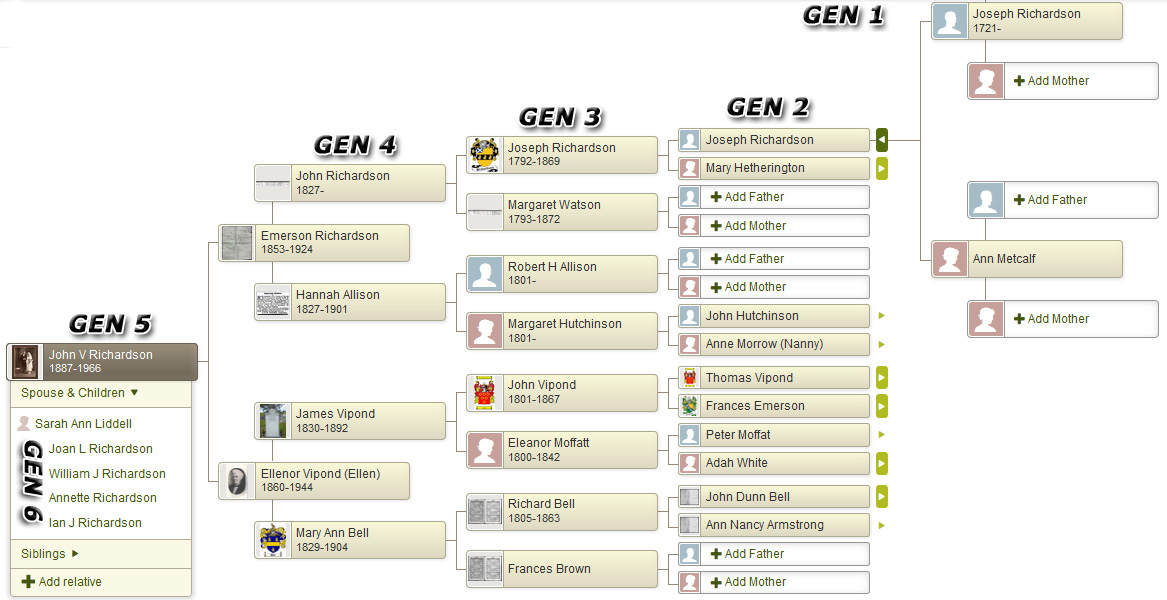Open Ian J Richardson's profile
This screenshot has height=600, width=1167.
[x=95, y=523]
